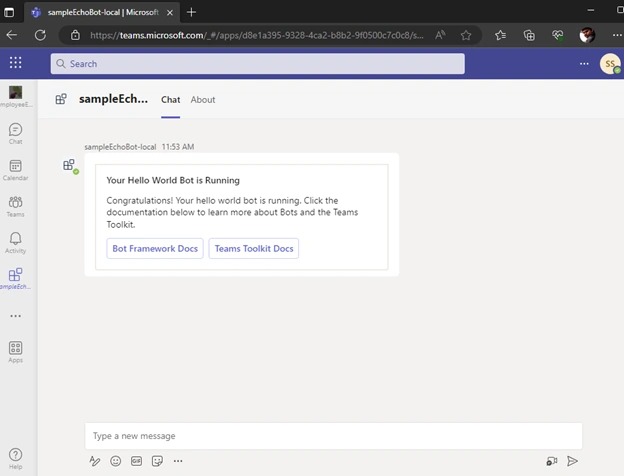Open the tab actions menu icon

pos(9,12)
